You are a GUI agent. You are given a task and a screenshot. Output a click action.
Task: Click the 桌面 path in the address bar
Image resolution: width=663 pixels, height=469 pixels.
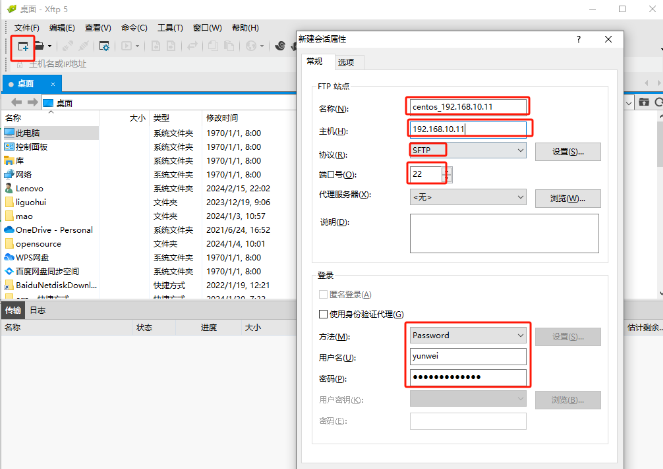tap(64, 103)
